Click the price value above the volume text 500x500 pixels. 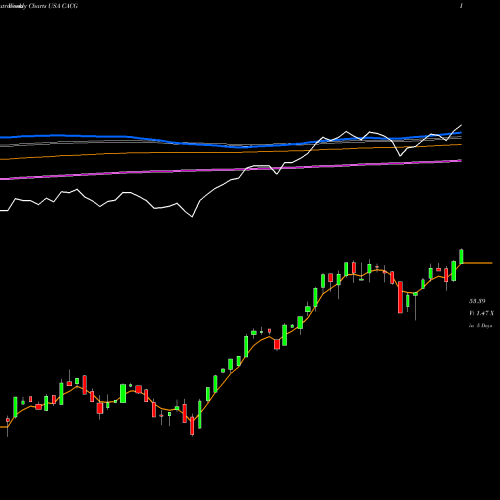pyautogui.click(x=477, y=301)
